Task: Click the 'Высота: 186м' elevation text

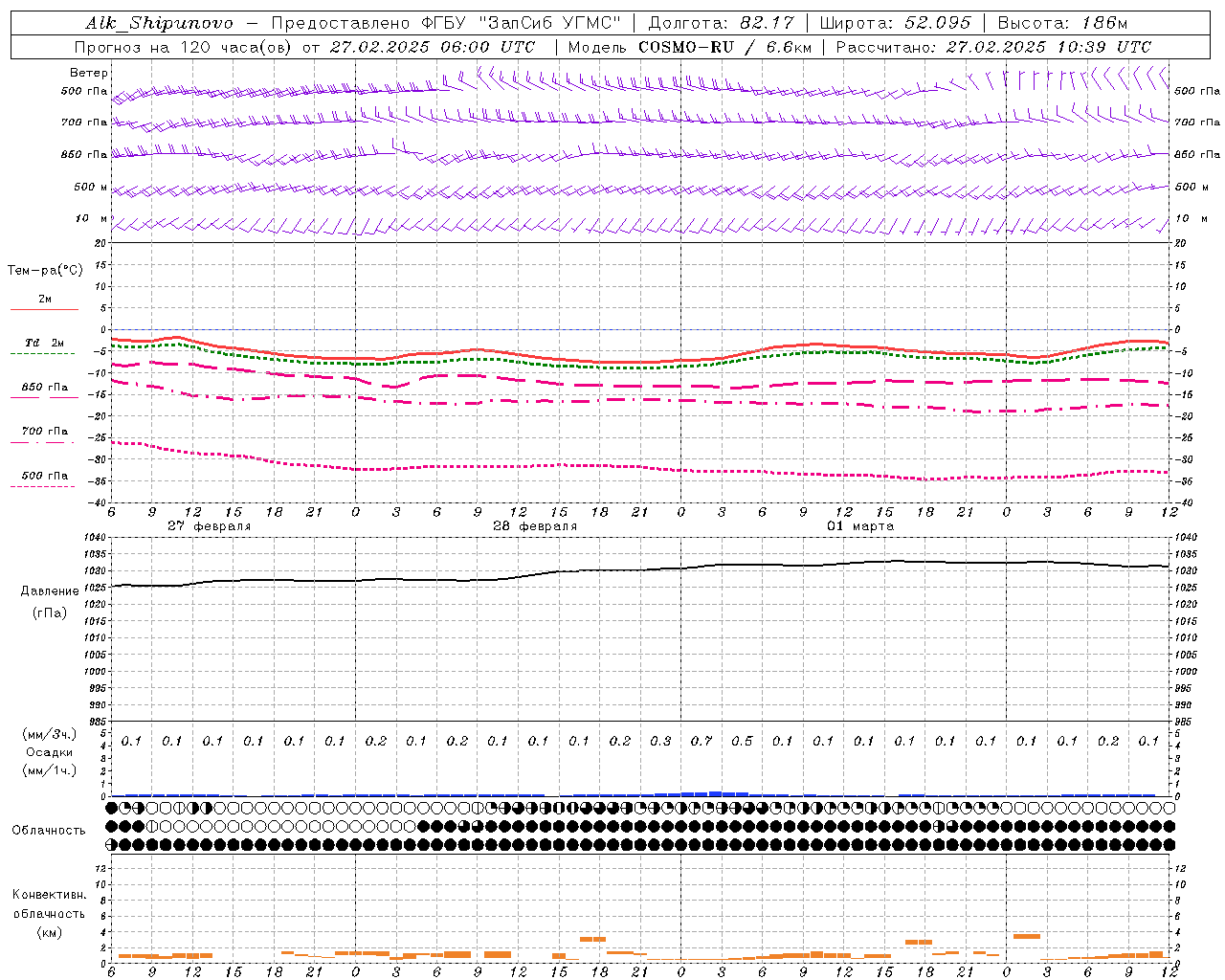Action: click(x=1062, y=23)
